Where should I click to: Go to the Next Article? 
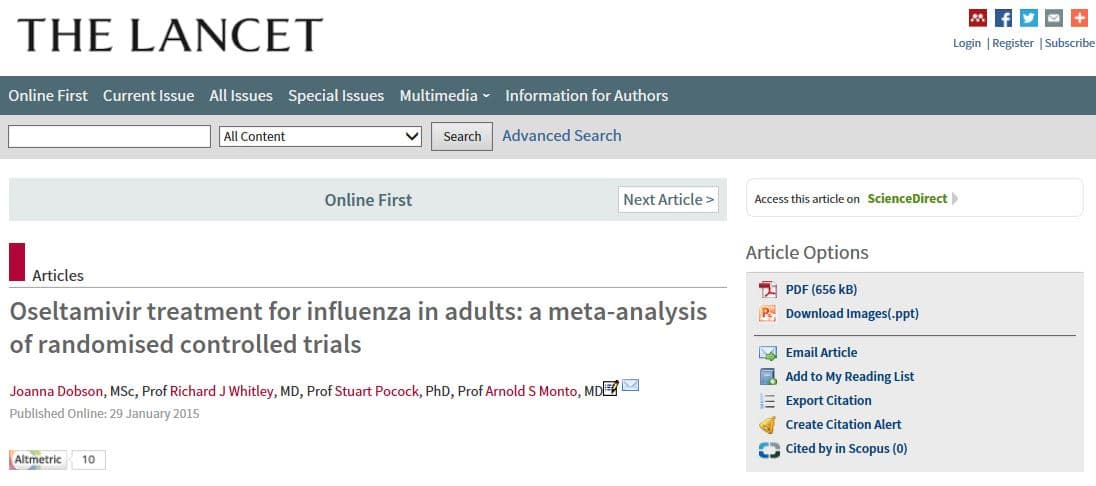point(668,200)
